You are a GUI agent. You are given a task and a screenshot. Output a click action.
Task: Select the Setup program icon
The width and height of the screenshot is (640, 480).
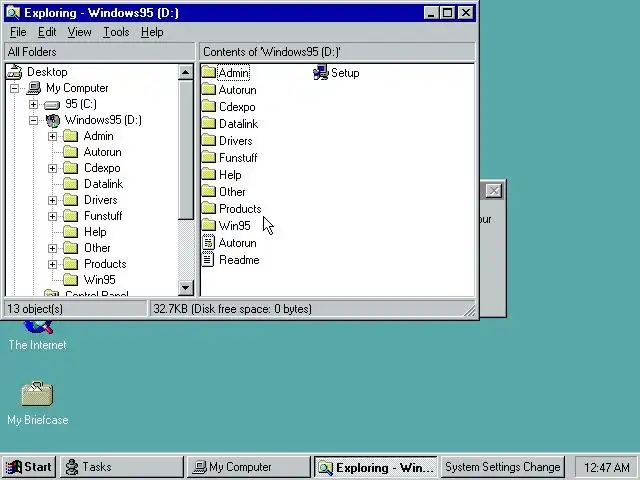tap(321, 73)
